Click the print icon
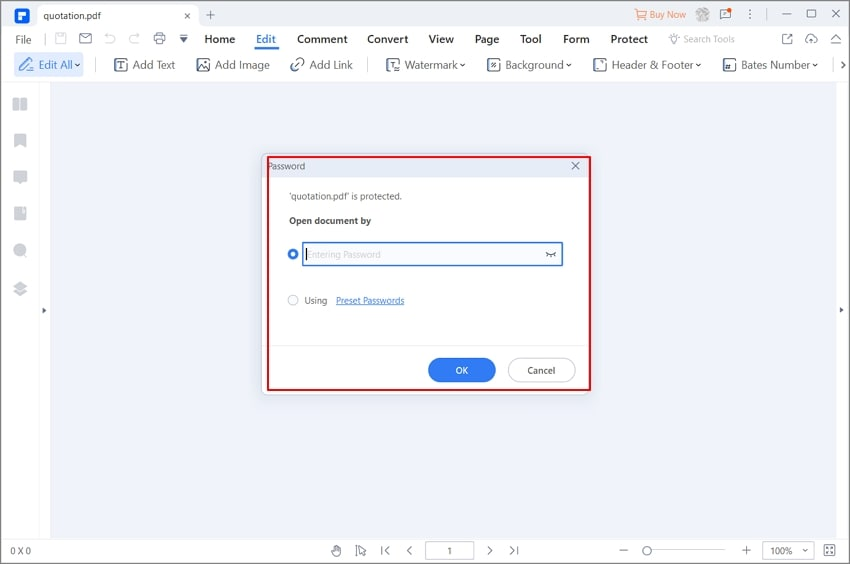Viewport: 850px width, 564px height. 159,39
